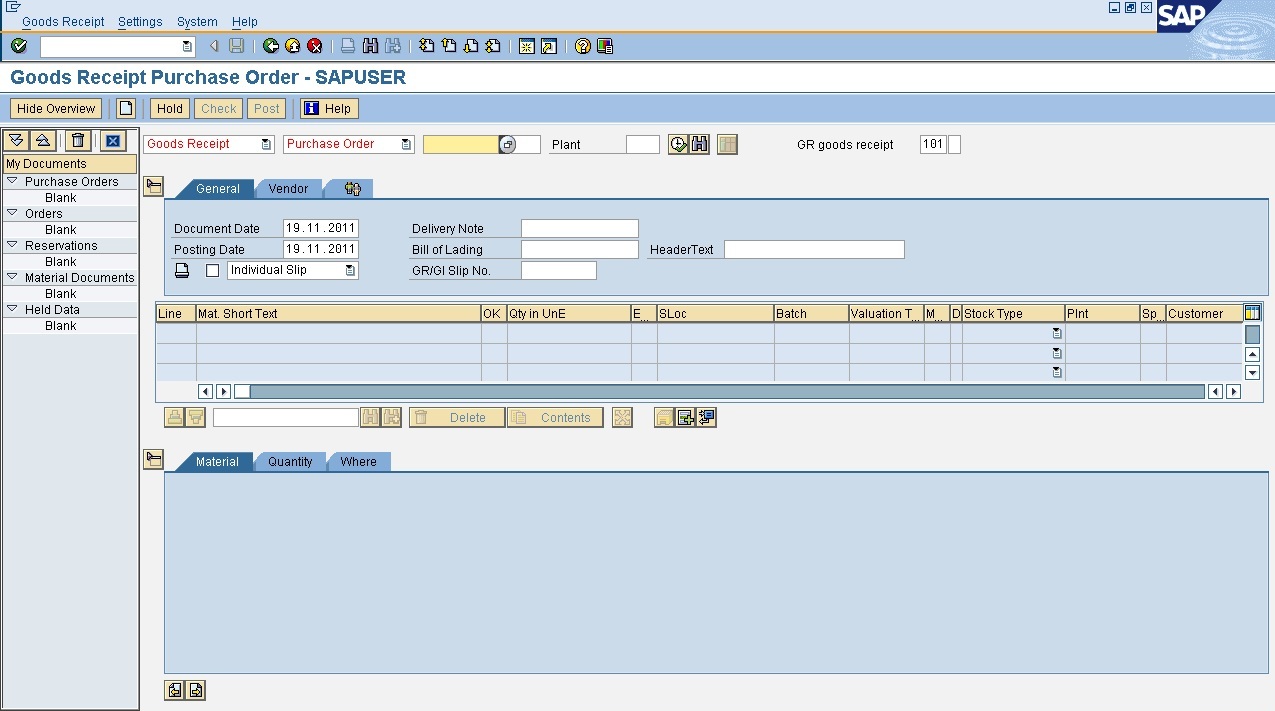Click Expand All icon in the overview panel

coord(16,141)
